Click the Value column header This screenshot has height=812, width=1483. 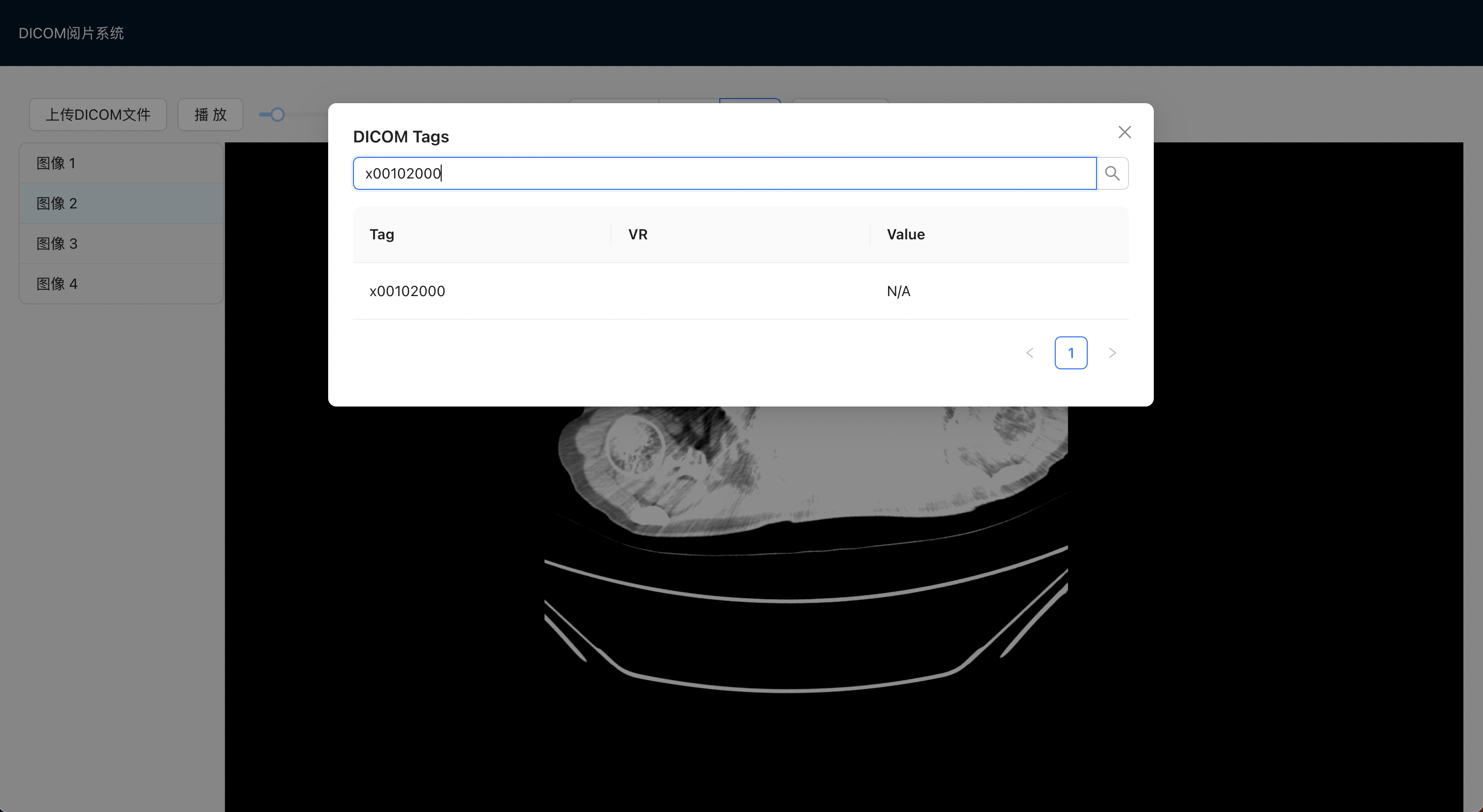click(x=905, y=234)
